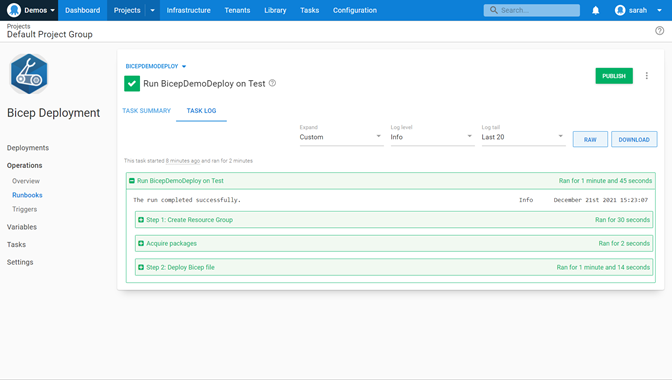Open Variables in the sidebar
672x380 pixels.
coord(22,227)
